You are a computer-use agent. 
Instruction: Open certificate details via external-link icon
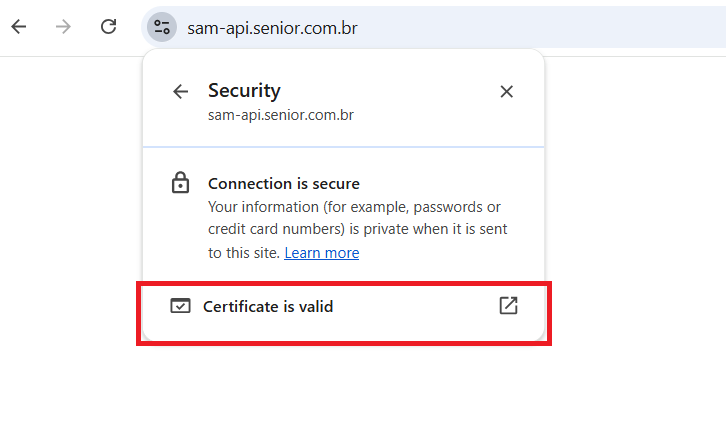coord(508,306)
